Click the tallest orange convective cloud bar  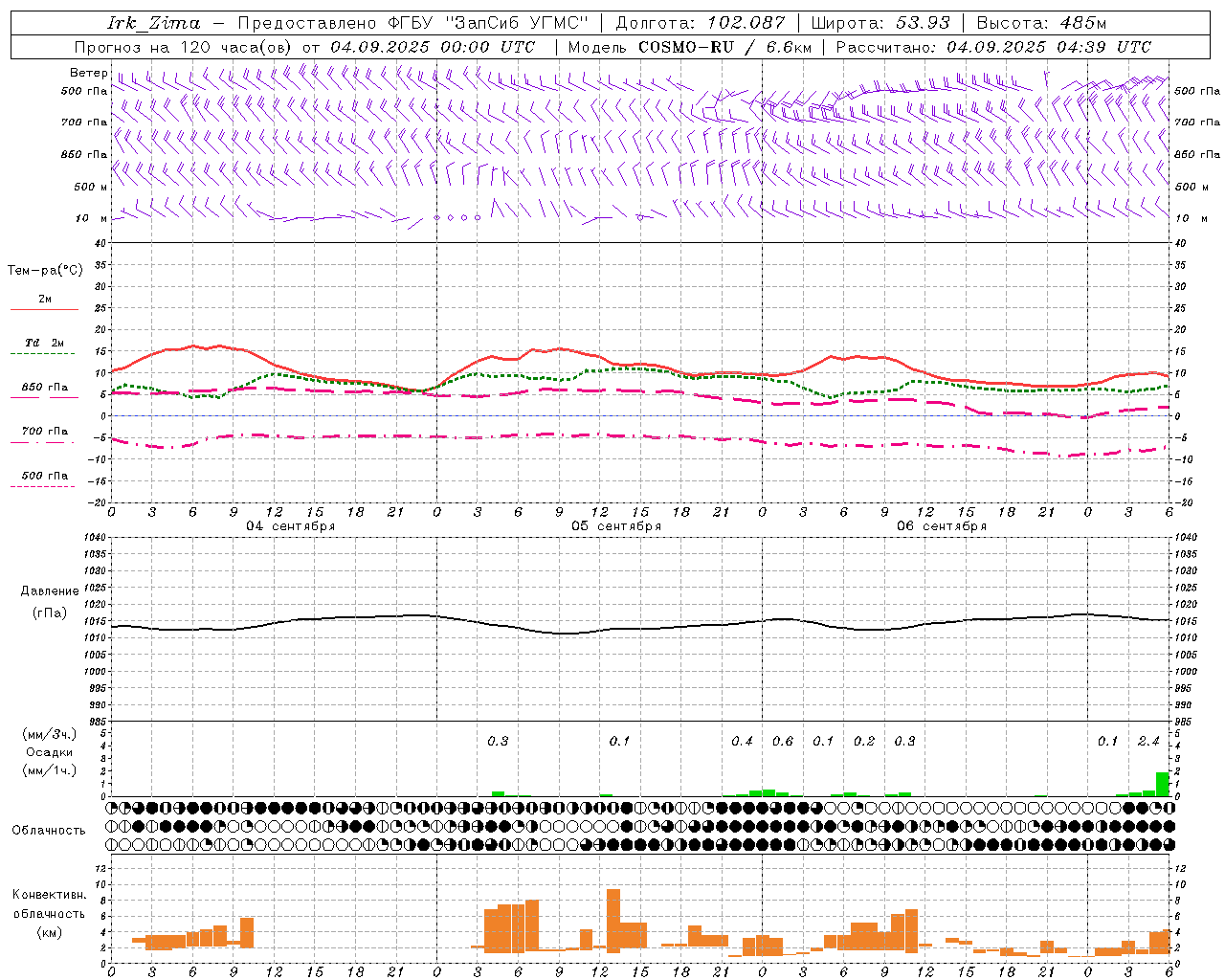[613, 921]
